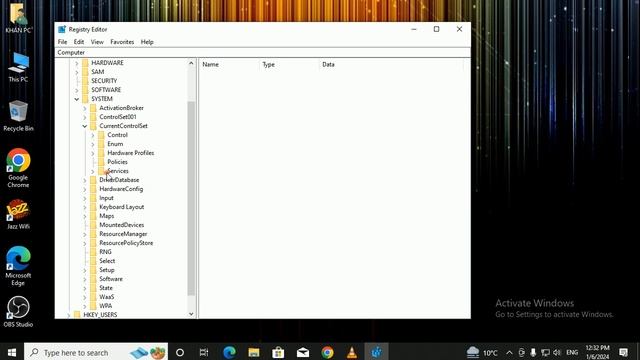Click the microphone tray icon
This screenshot has height=360, width=640.
click(533, 352)
